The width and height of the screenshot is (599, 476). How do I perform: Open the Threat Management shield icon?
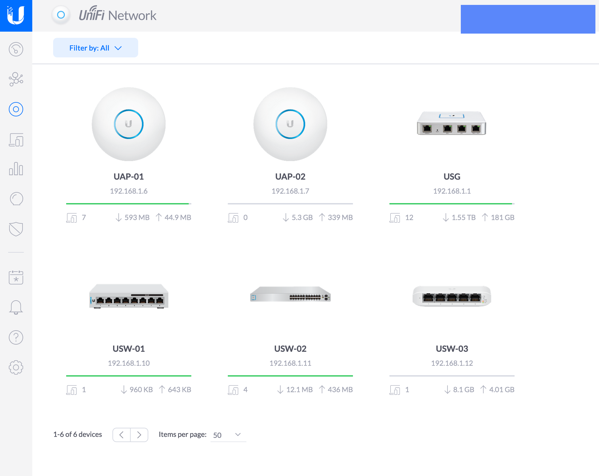click(16, 229)
